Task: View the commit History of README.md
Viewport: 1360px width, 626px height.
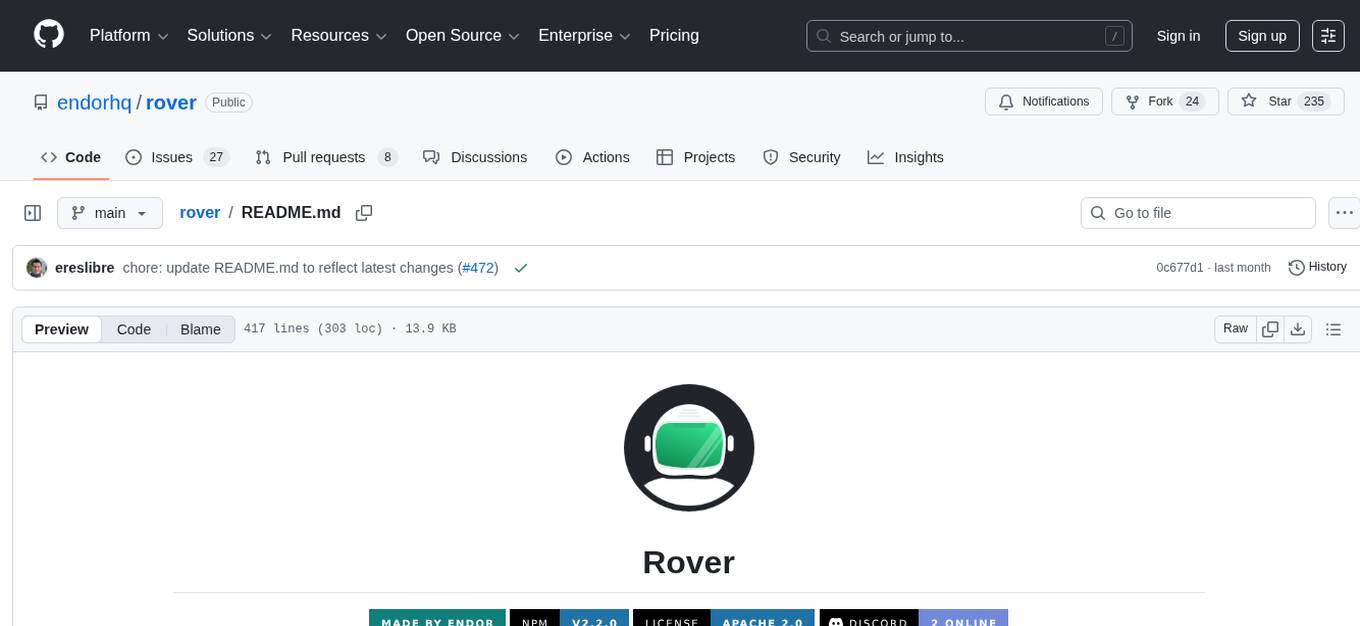Action: (x=1316, y=267)
